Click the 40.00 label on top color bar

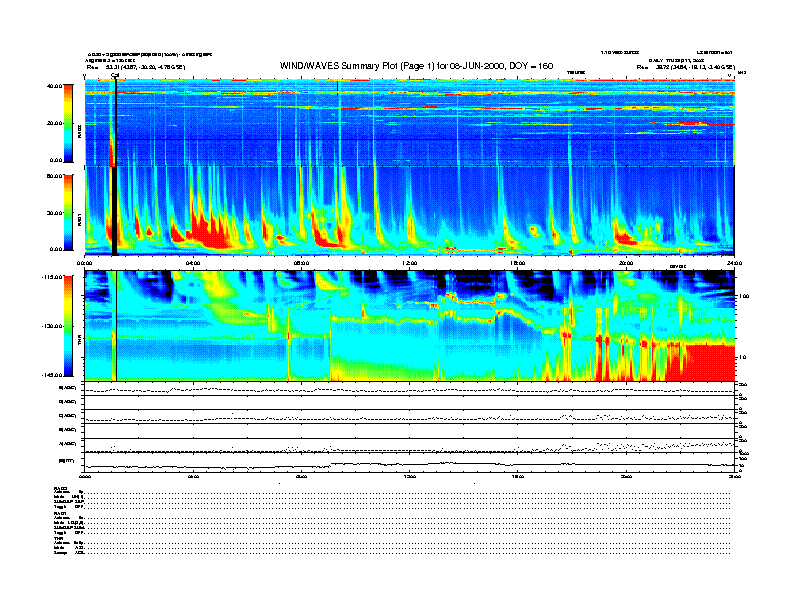point(54,86)
